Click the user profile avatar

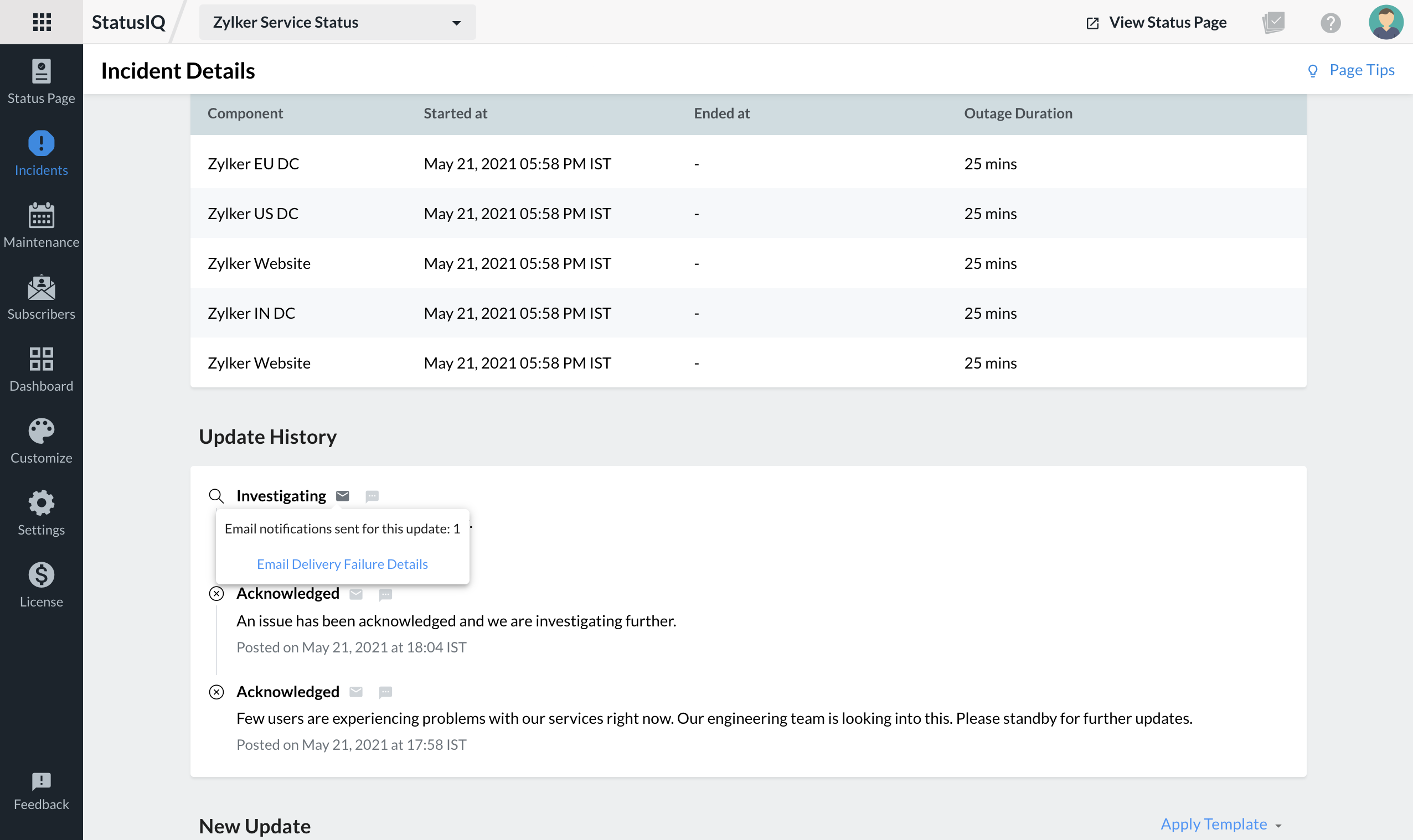coord(1385,23)
